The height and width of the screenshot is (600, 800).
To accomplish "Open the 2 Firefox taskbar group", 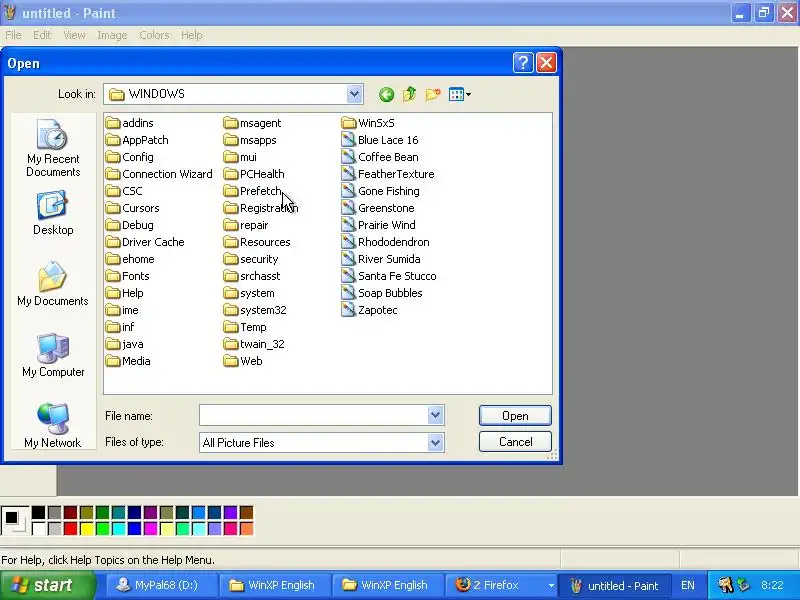I will point(501,585).
